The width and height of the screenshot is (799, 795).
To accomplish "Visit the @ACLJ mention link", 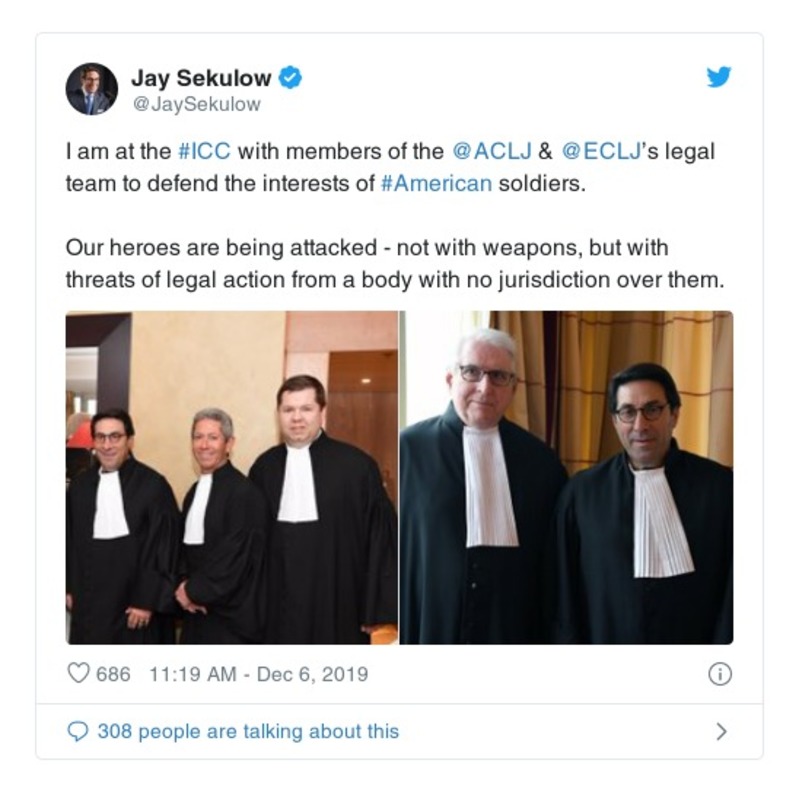I will [492, 151].
